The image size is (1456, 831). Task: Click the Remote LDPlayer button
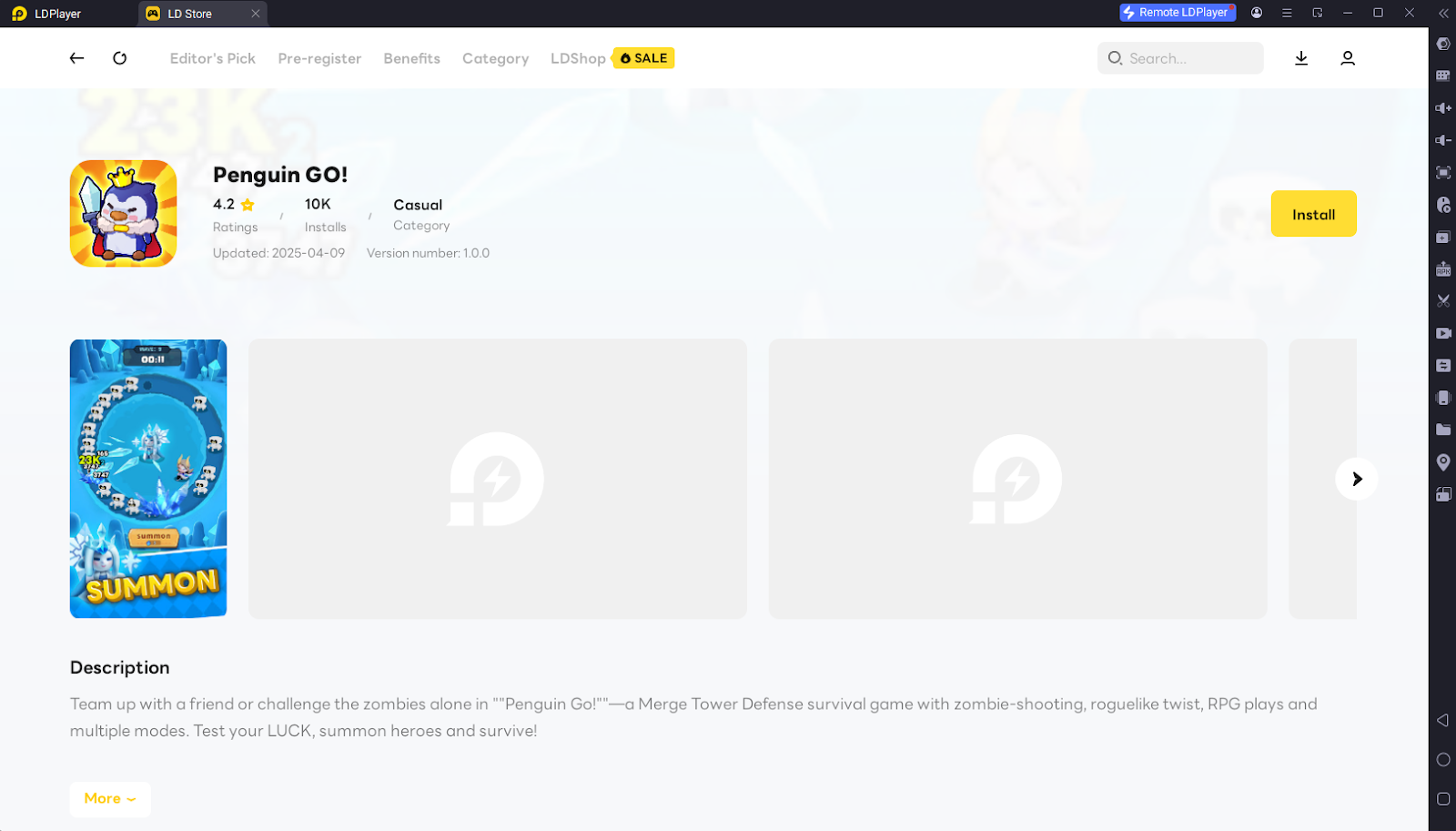tap(1177, 13)
